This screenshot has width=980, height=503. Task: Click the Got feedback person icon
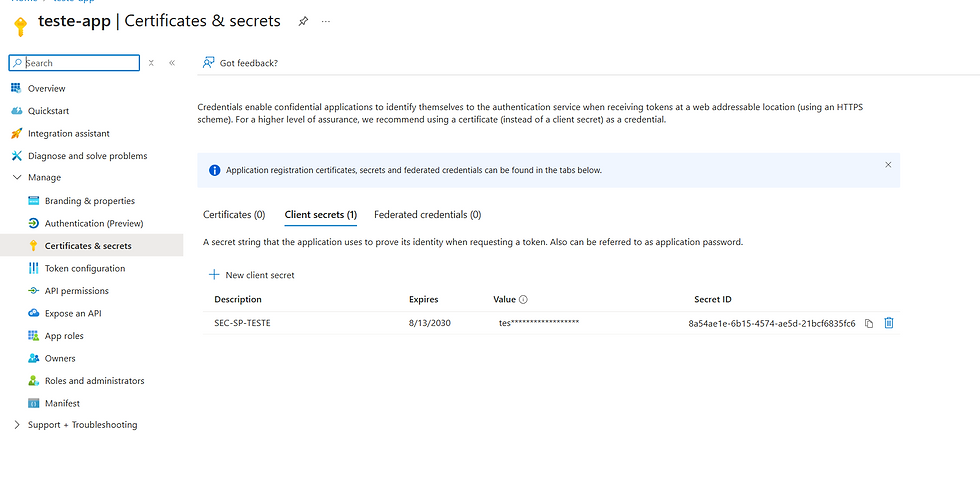pyautogui.click(x=209, y=62)
